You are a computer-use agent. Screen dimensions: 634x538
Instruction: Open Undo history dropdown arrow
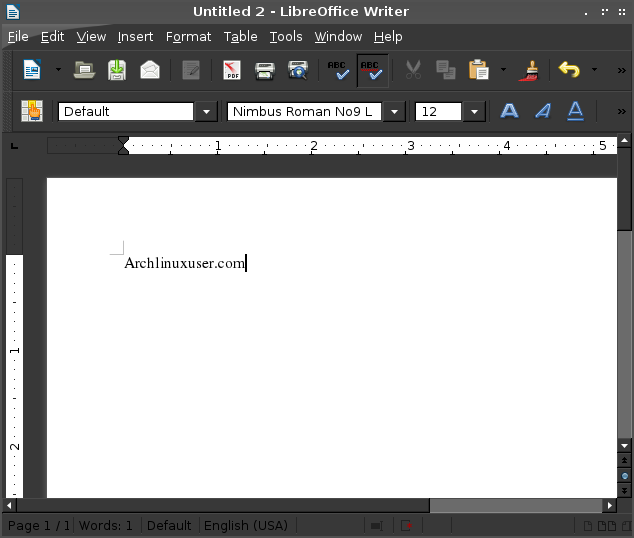click(594, 70)
